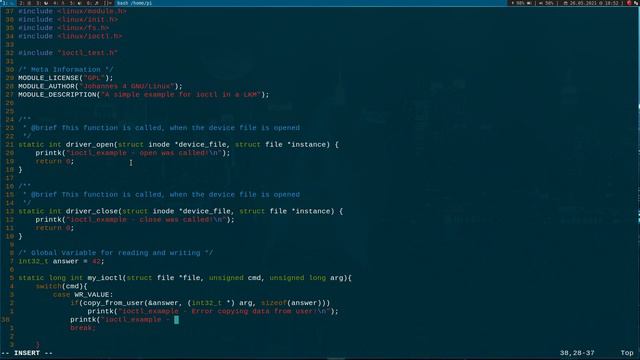Click the "Error copying data from user" string
Image resolution: width=640 pixels, height=360 pixels.
223,311
